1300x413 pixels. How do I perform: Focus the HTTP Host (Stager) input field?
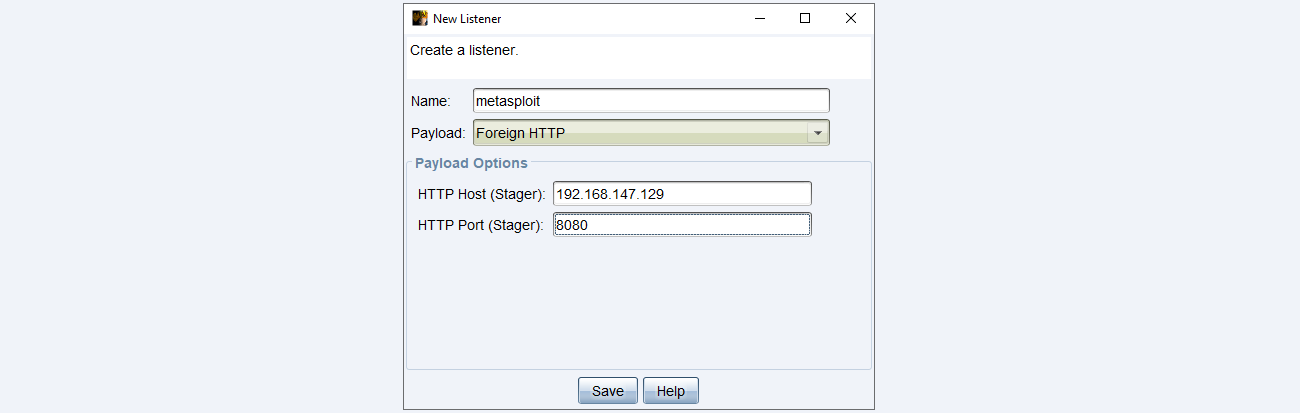click(682, 194)
